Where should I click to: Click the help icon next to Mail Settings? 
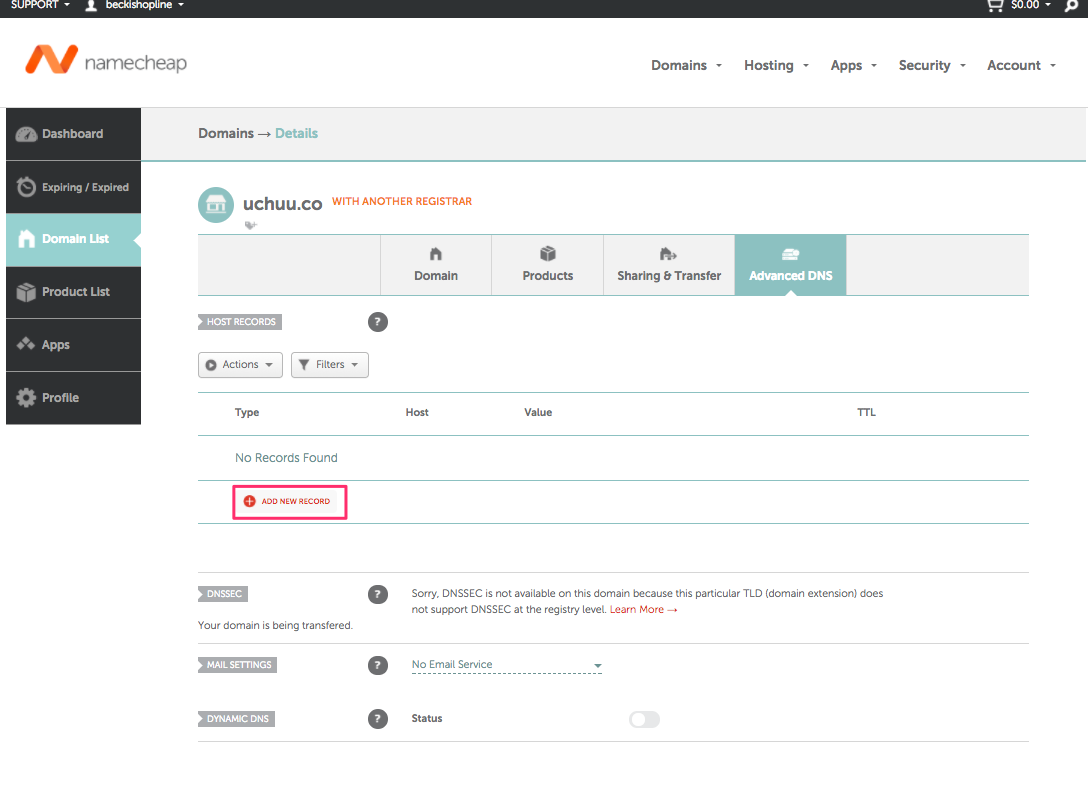[x=377, y=665]
